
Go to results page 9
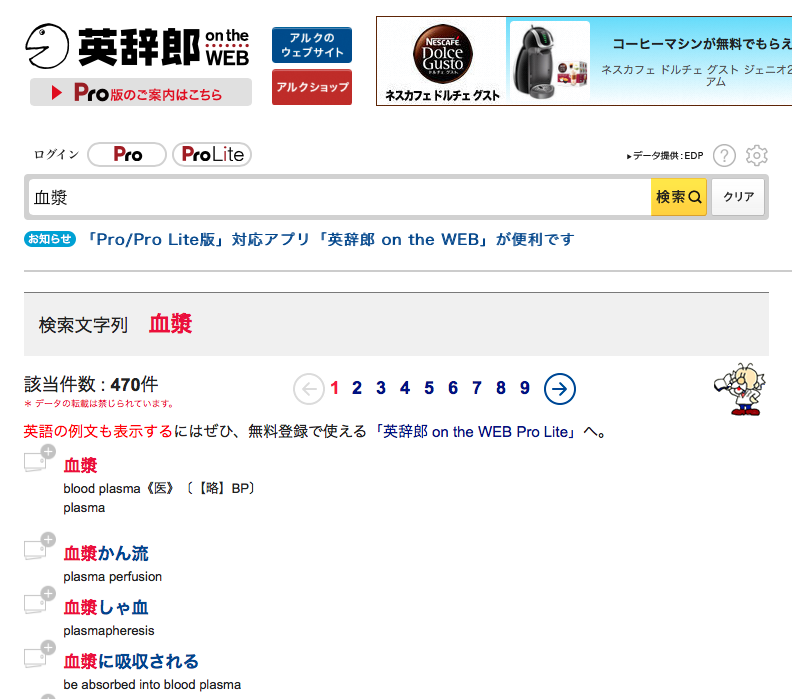pyautogui.click(x=525, y=388)
